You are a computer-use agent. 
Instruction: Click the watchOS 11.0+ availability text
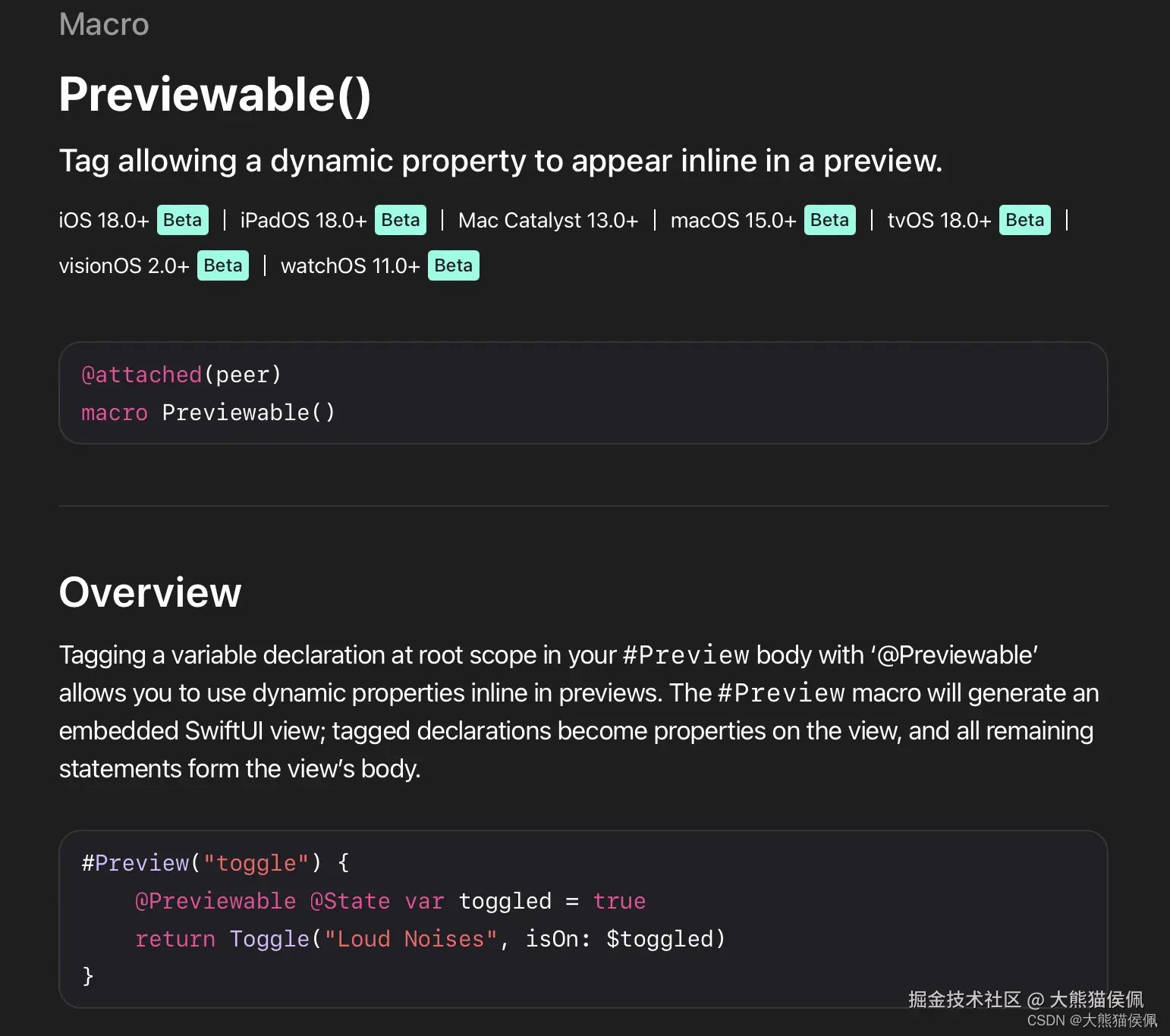(x=350, y=266)
